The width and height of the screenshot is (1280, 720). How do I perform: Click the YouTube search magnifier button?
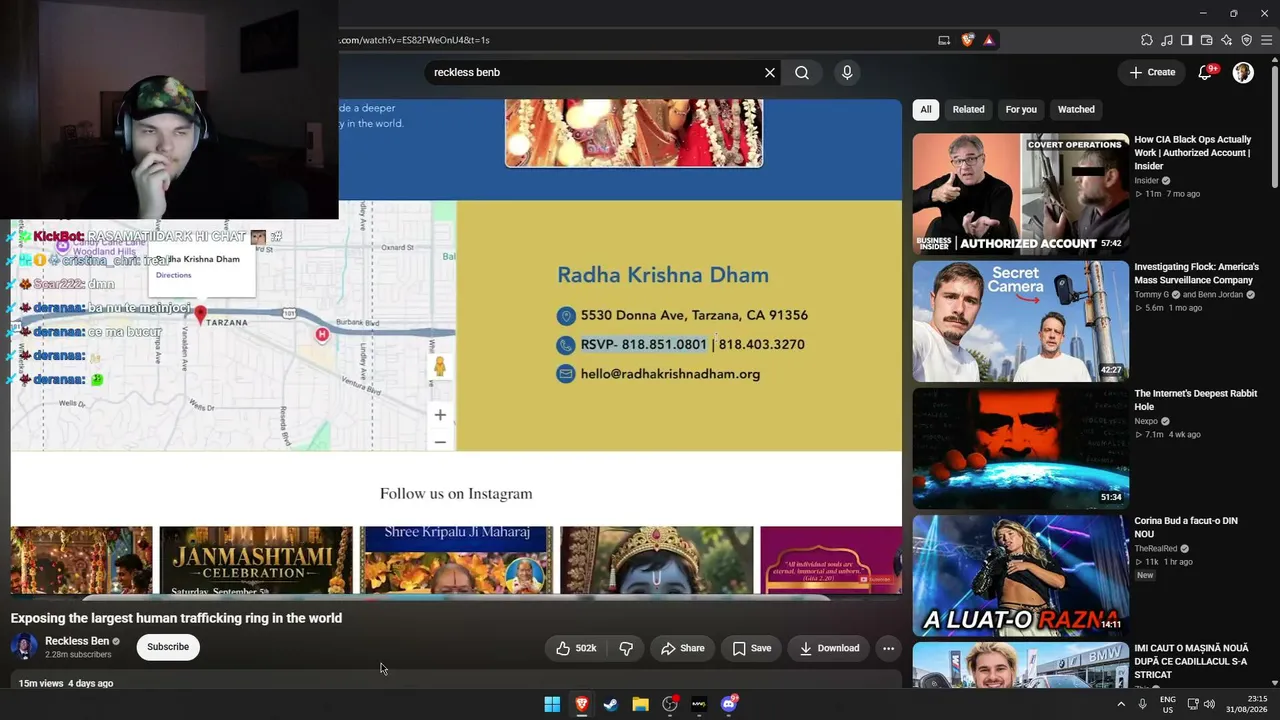802,72
